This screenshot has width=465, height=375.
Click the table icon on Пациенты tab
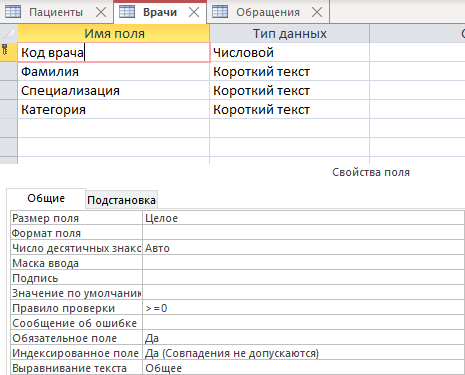tap(13, 12)
